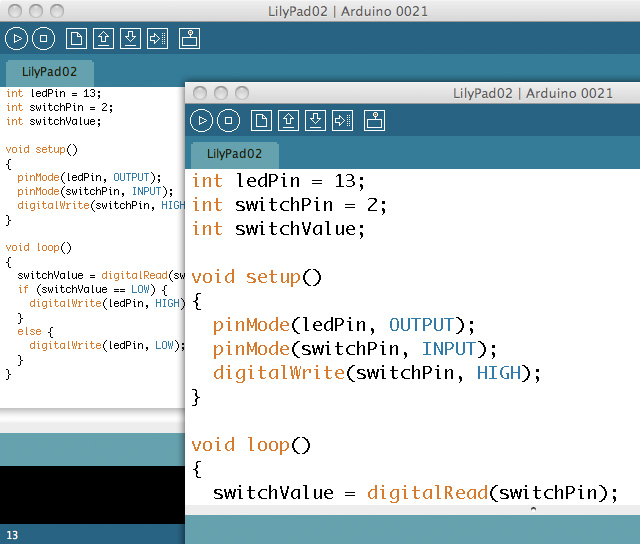Click the large 'int switchValue;' line in front editor
The width and height of the screenshot is (640, 544).
pos(279,229)
